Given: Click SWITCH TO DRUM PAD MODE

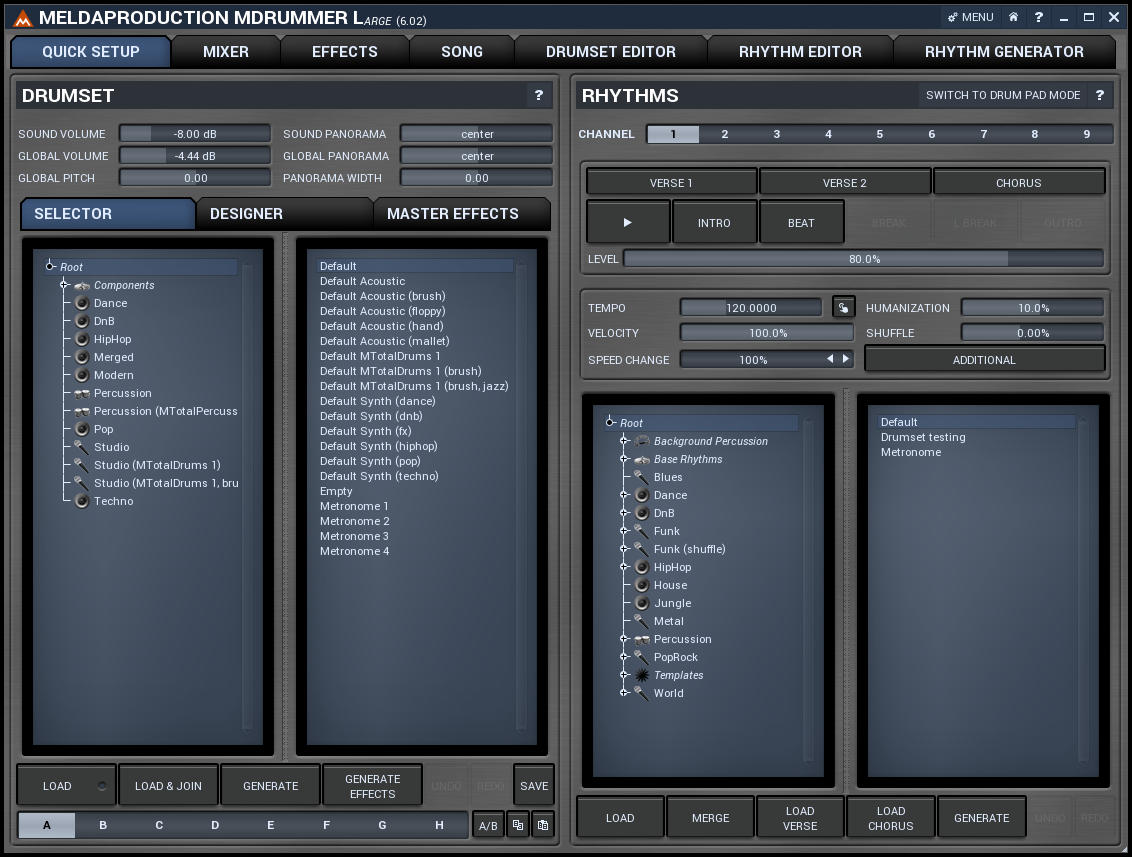Looking at the screenshot, I should [1003, 95].
